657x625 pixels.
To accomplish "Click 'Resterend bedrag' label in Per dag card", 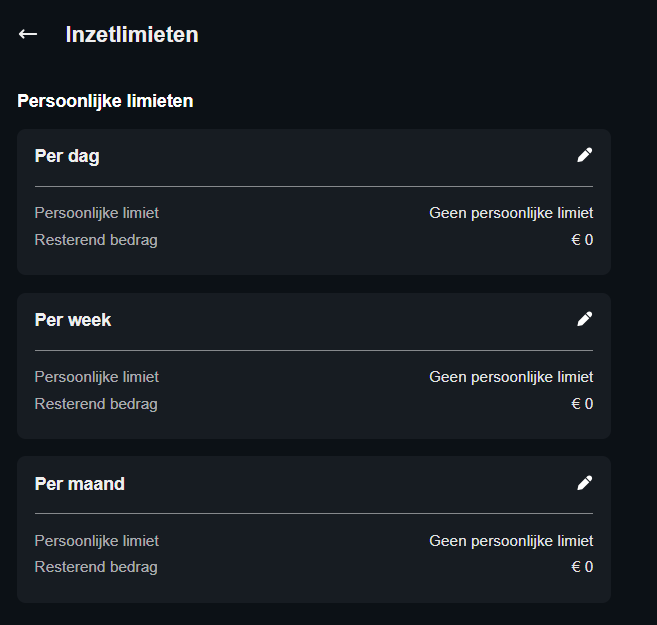I will pos(96,240).
